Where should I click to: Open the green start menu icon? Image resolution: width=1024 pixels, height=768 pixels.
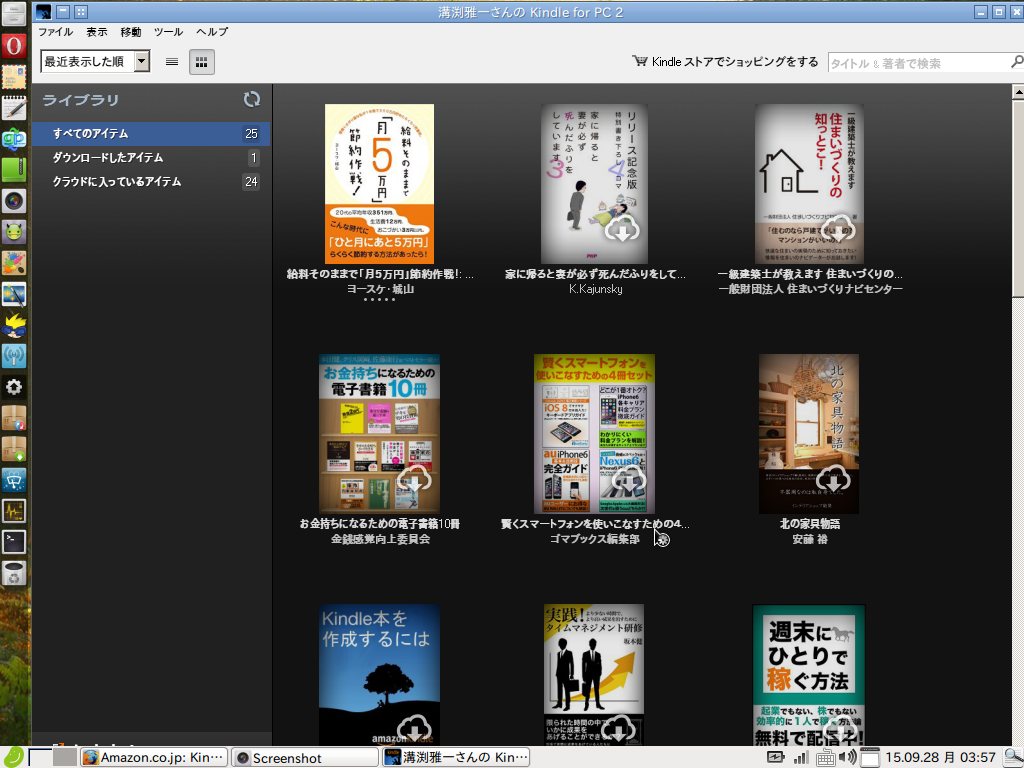pyautogui.click(x=12, y=757)
